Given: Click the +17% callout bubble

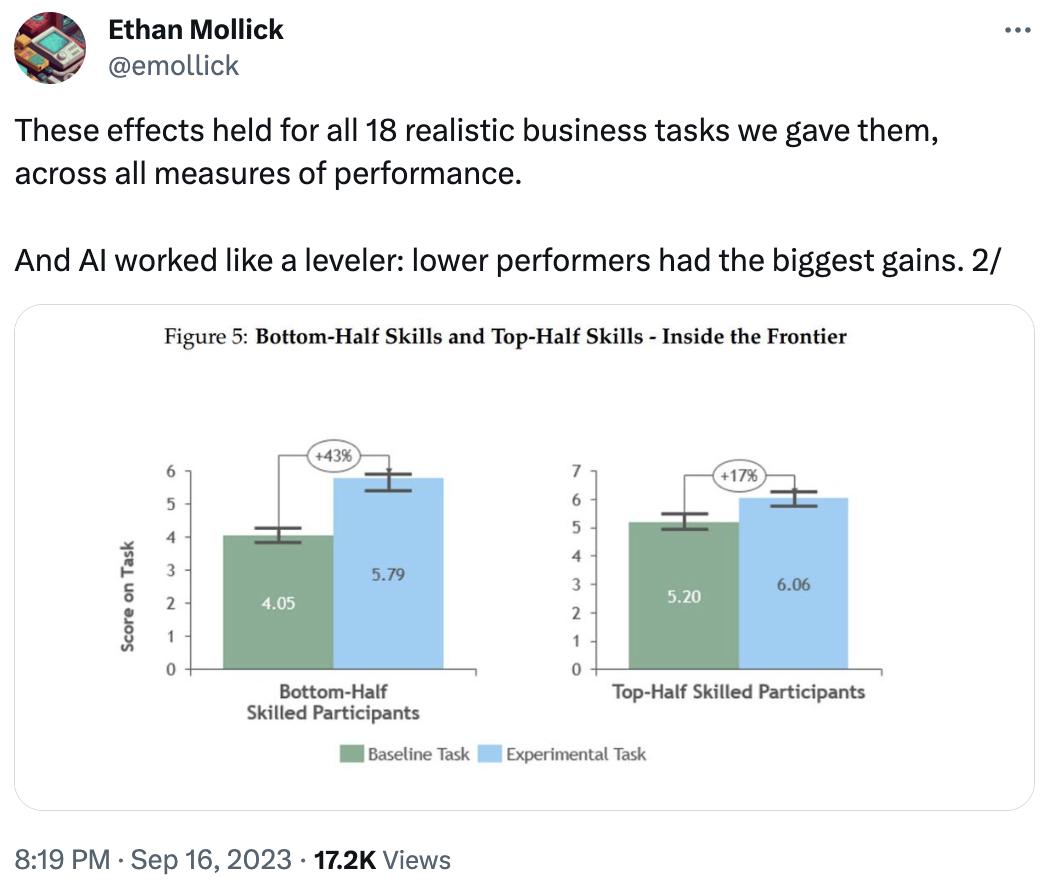Looking at the screenshot, I should [739, 476].
